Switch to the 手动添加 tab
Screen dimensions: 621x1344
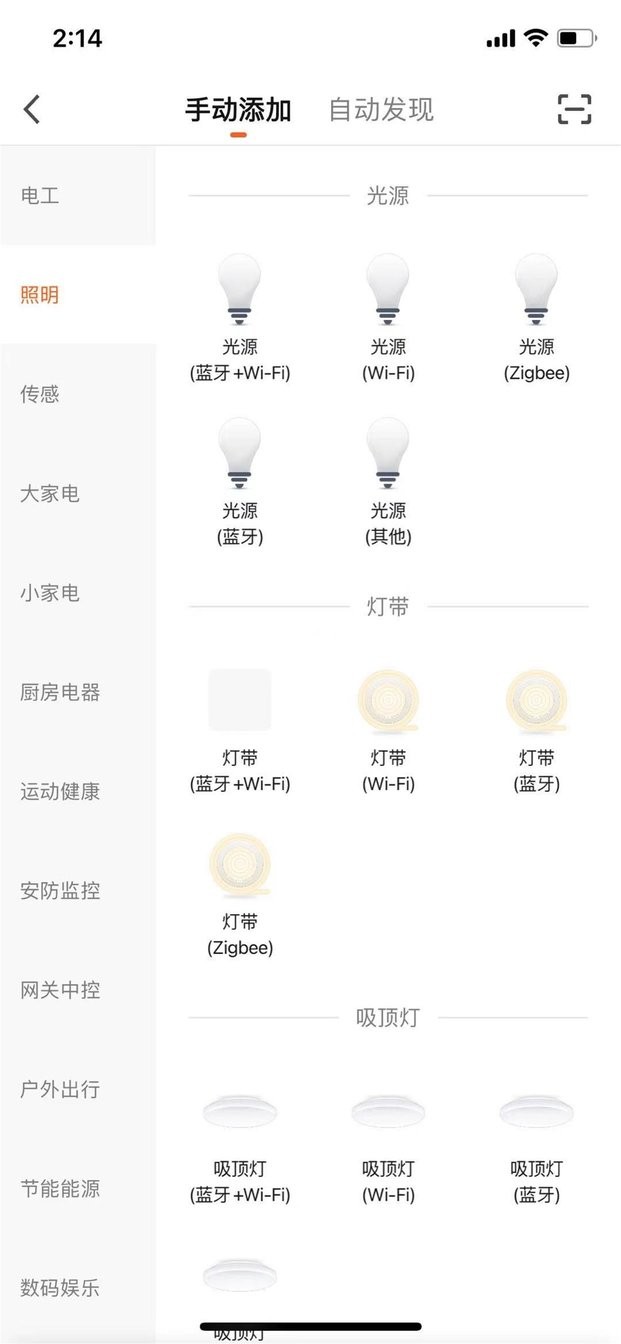(238, 109)
